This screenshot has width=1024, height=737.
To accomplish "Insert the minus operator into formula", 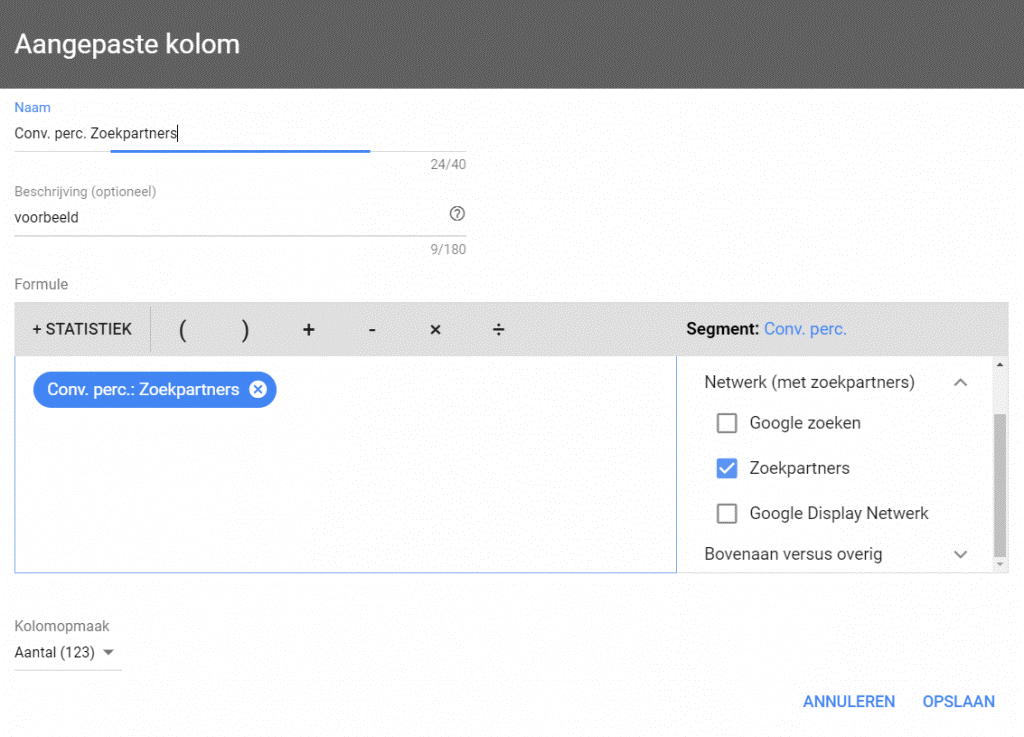I will tap(372, 330).
